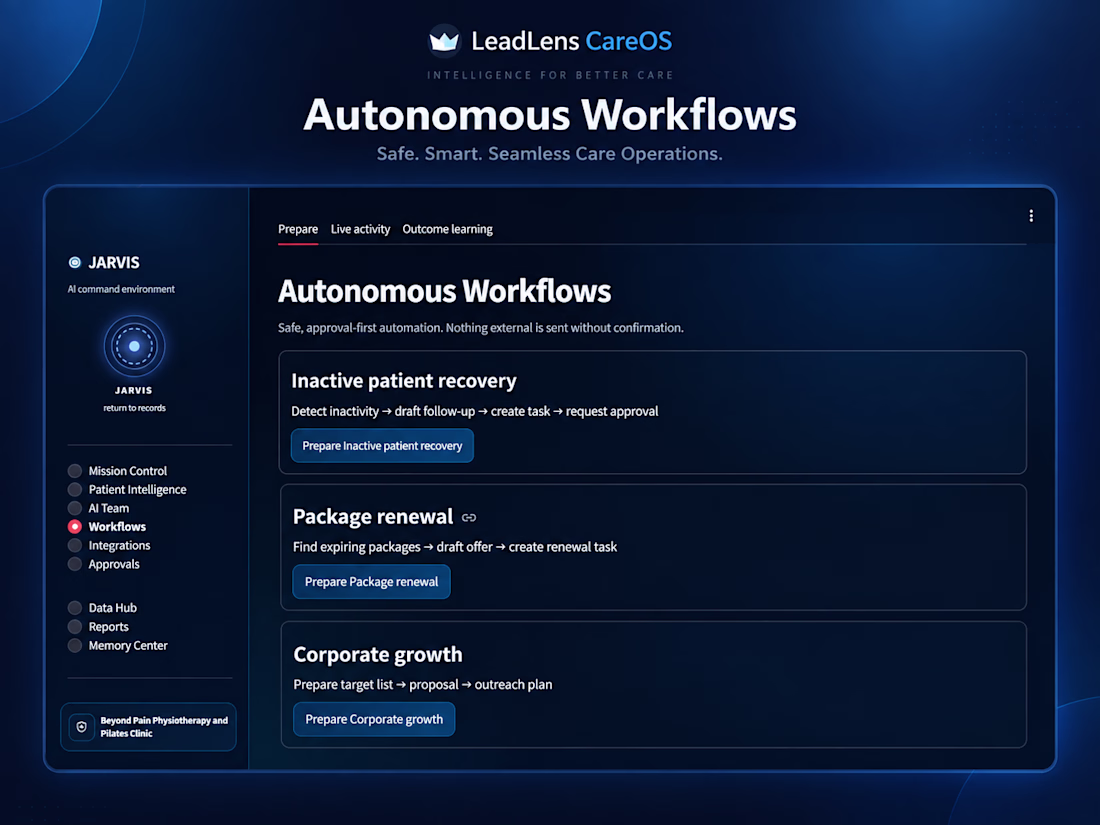Click the Prepare Package renewal button
The width and height of the screenshot is (1100, 825).
pyautogui.click(x=371, y=582)
